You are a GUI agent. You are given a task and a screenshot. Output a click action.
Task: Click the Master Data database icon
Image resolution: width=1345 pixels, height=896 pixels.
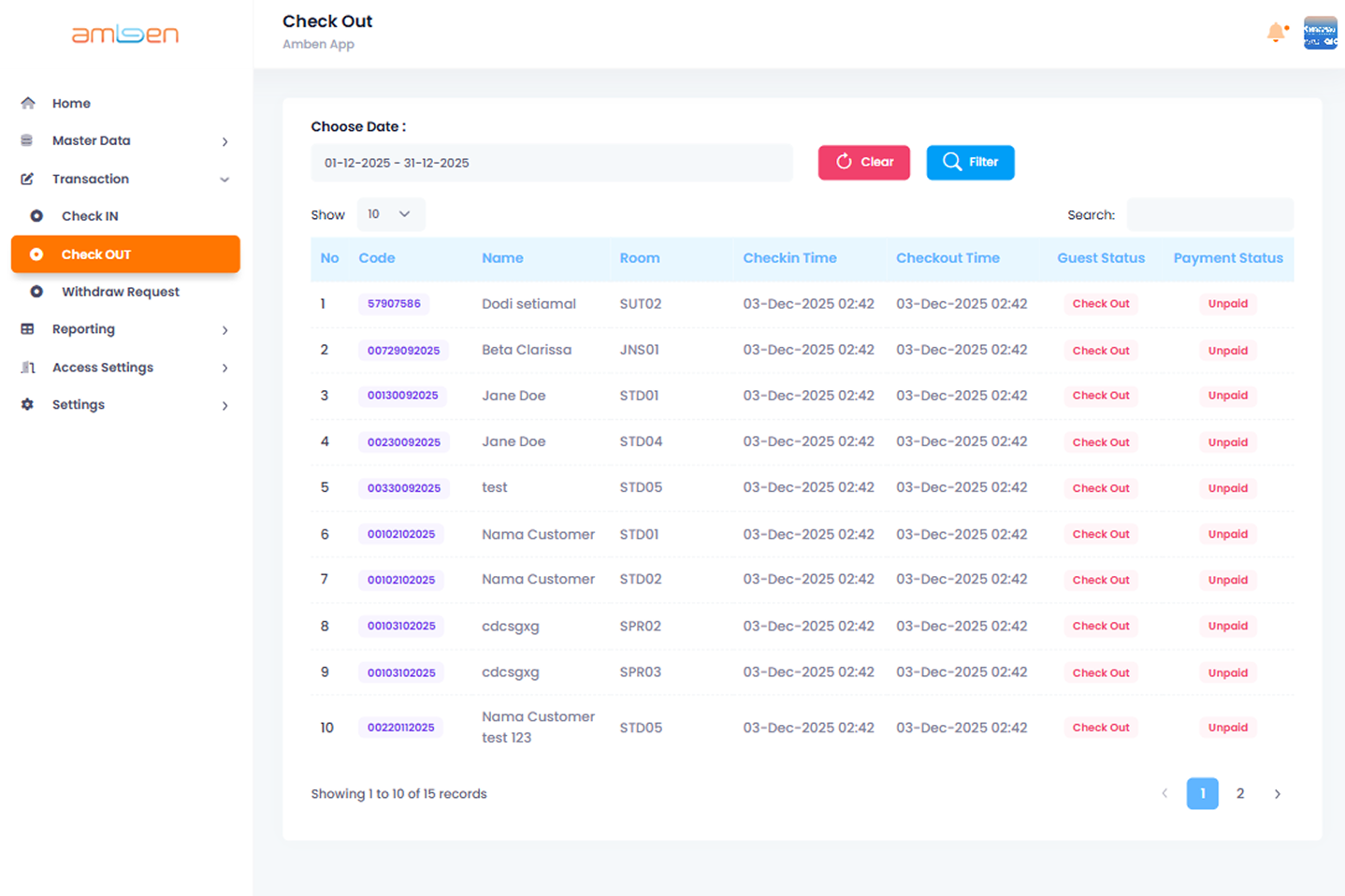point(27,140)
